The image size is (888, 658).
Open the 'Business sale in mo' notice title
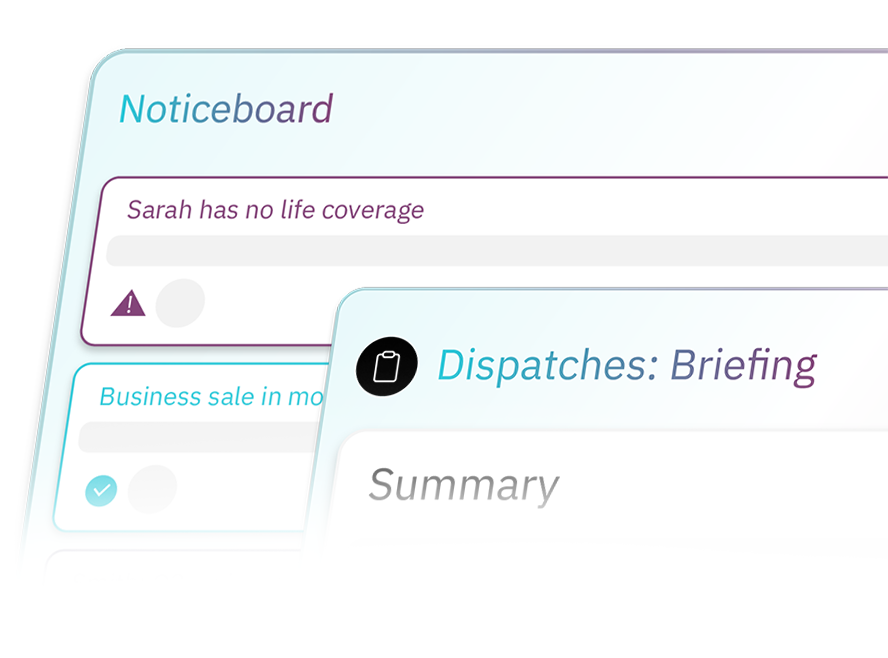pyautogui.click(x=211, y=396)
